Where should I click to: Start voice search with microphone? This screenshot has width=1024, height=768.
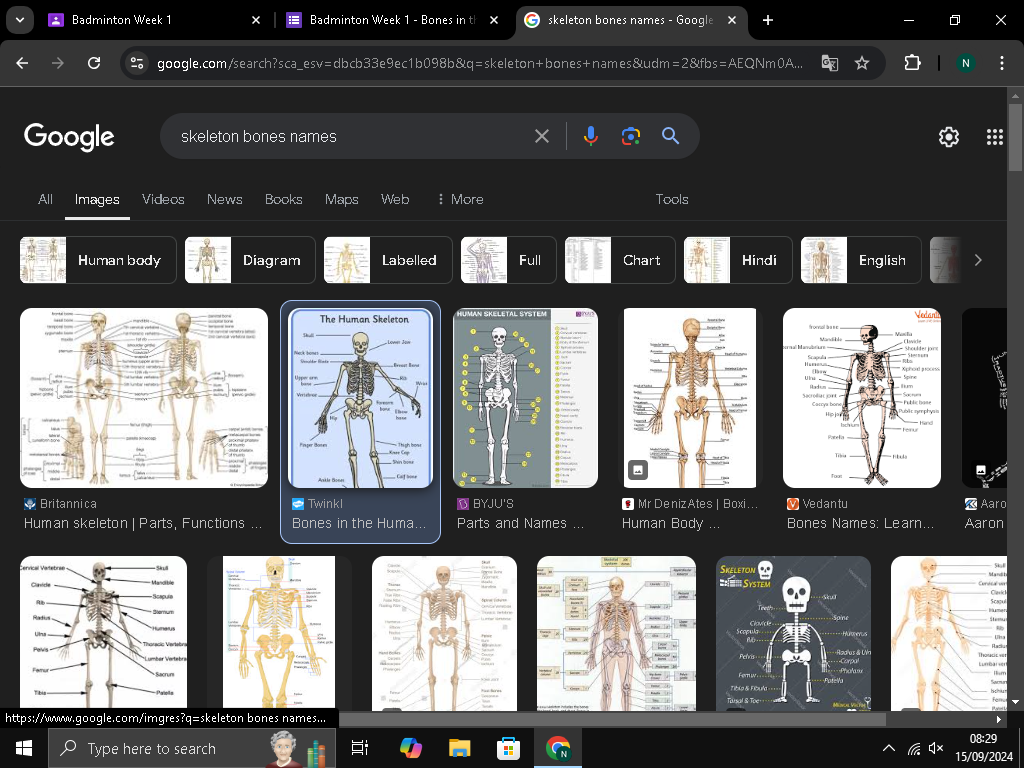[x=590, y=136]
